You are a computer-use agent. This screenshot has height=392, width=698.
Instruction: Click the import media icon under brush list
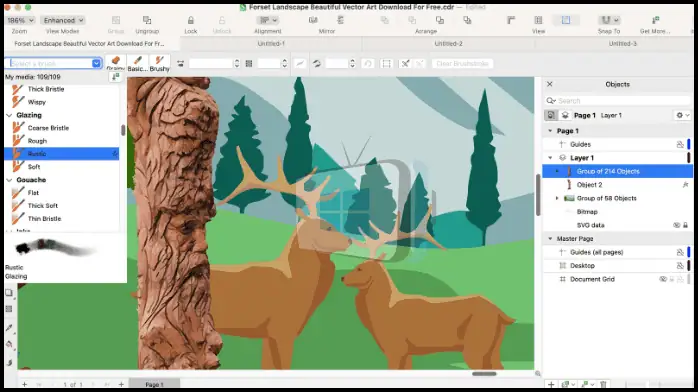116,77
